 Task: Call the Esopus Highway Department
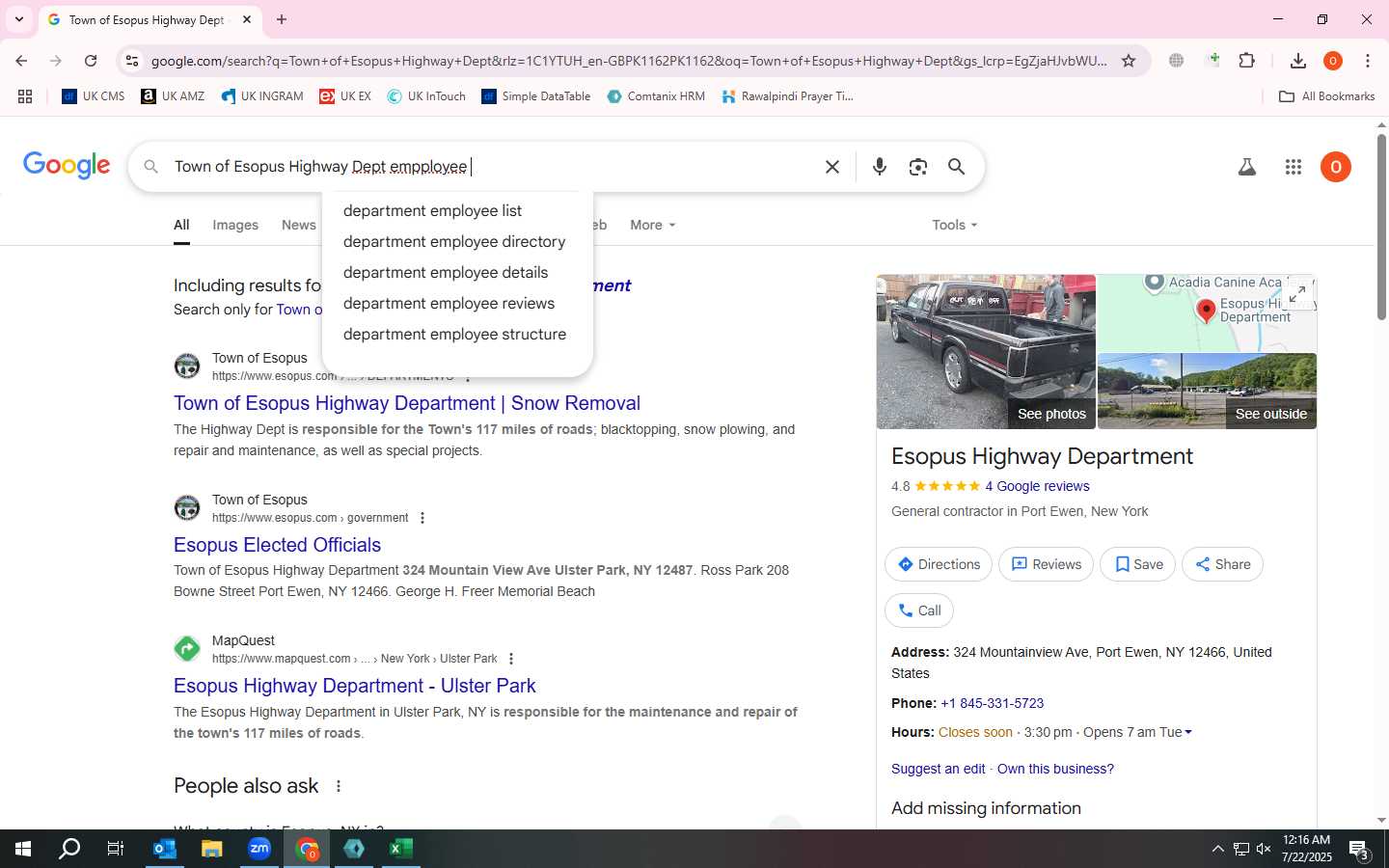coord(919,610)
